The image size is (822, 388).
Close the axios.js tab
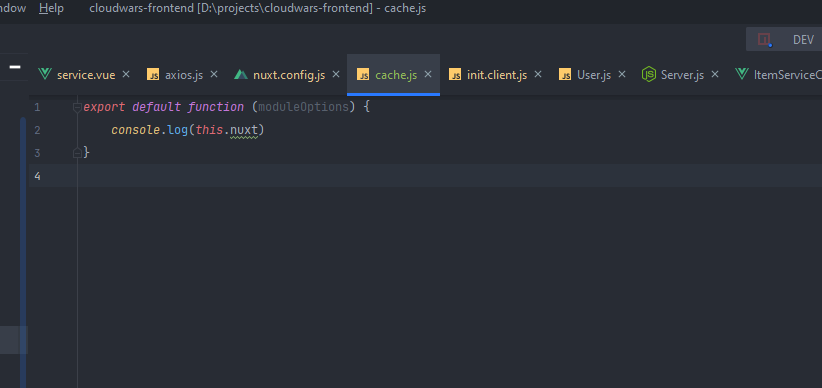click(214, 74)
